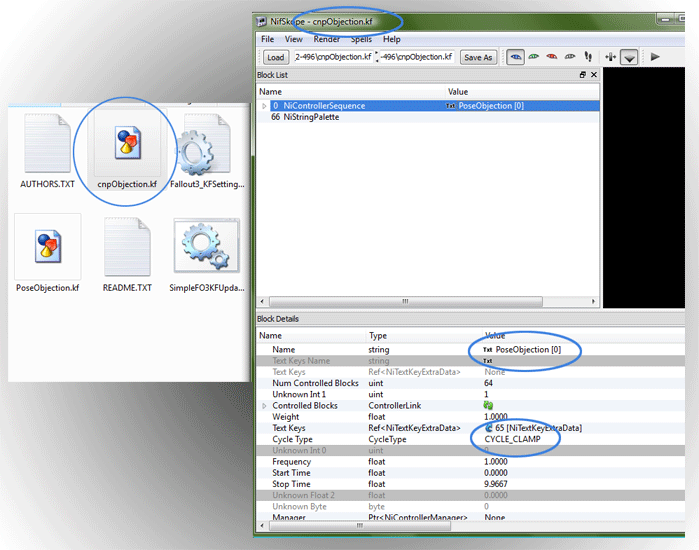Click the Txt icon beside PoseObjection in Block List

pyautogui.click(x=451, y=106)
